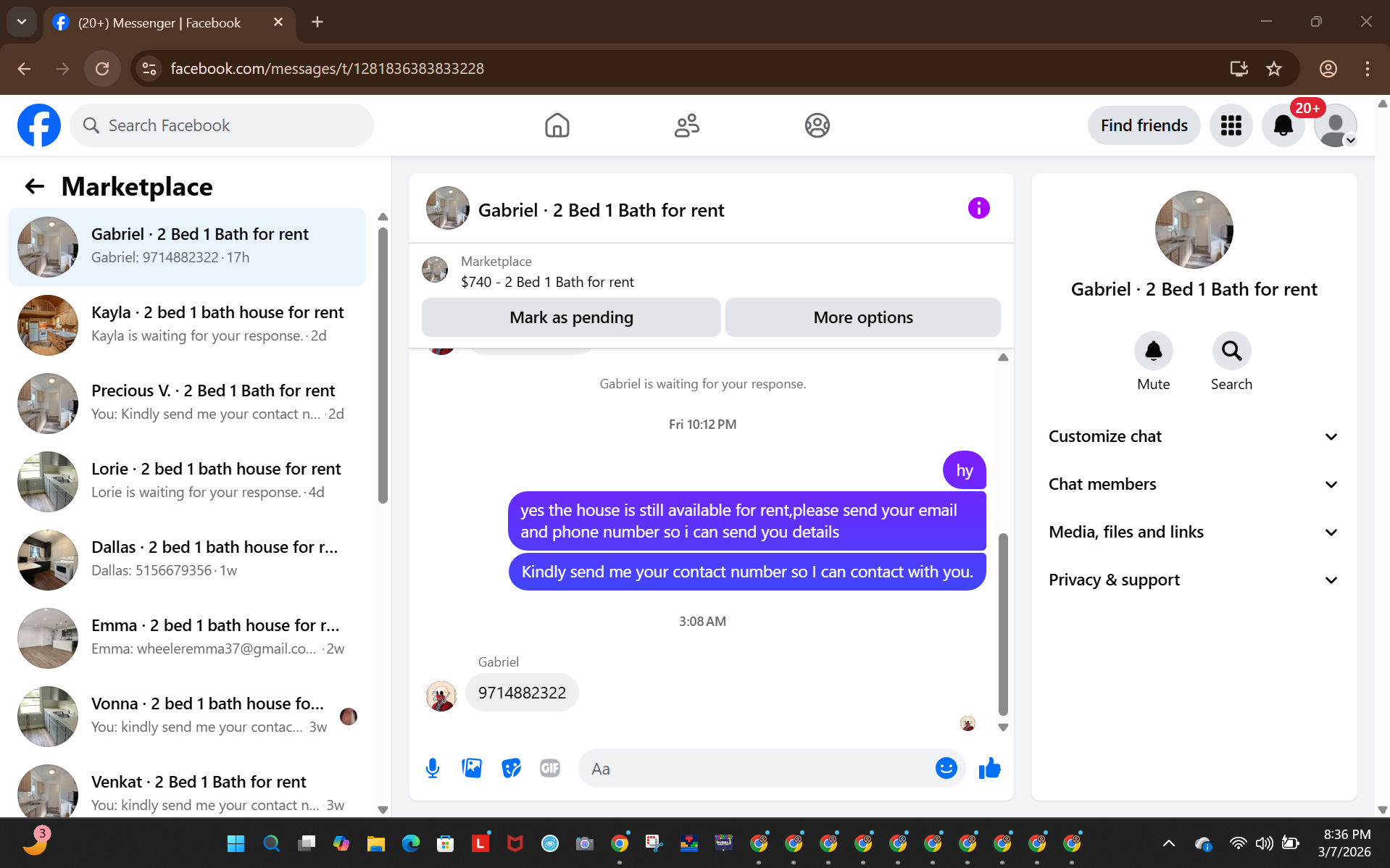Click in Search Facebook field
Image resolution: width=1390 pixels, height=868 pixels.
coord(222,125)
